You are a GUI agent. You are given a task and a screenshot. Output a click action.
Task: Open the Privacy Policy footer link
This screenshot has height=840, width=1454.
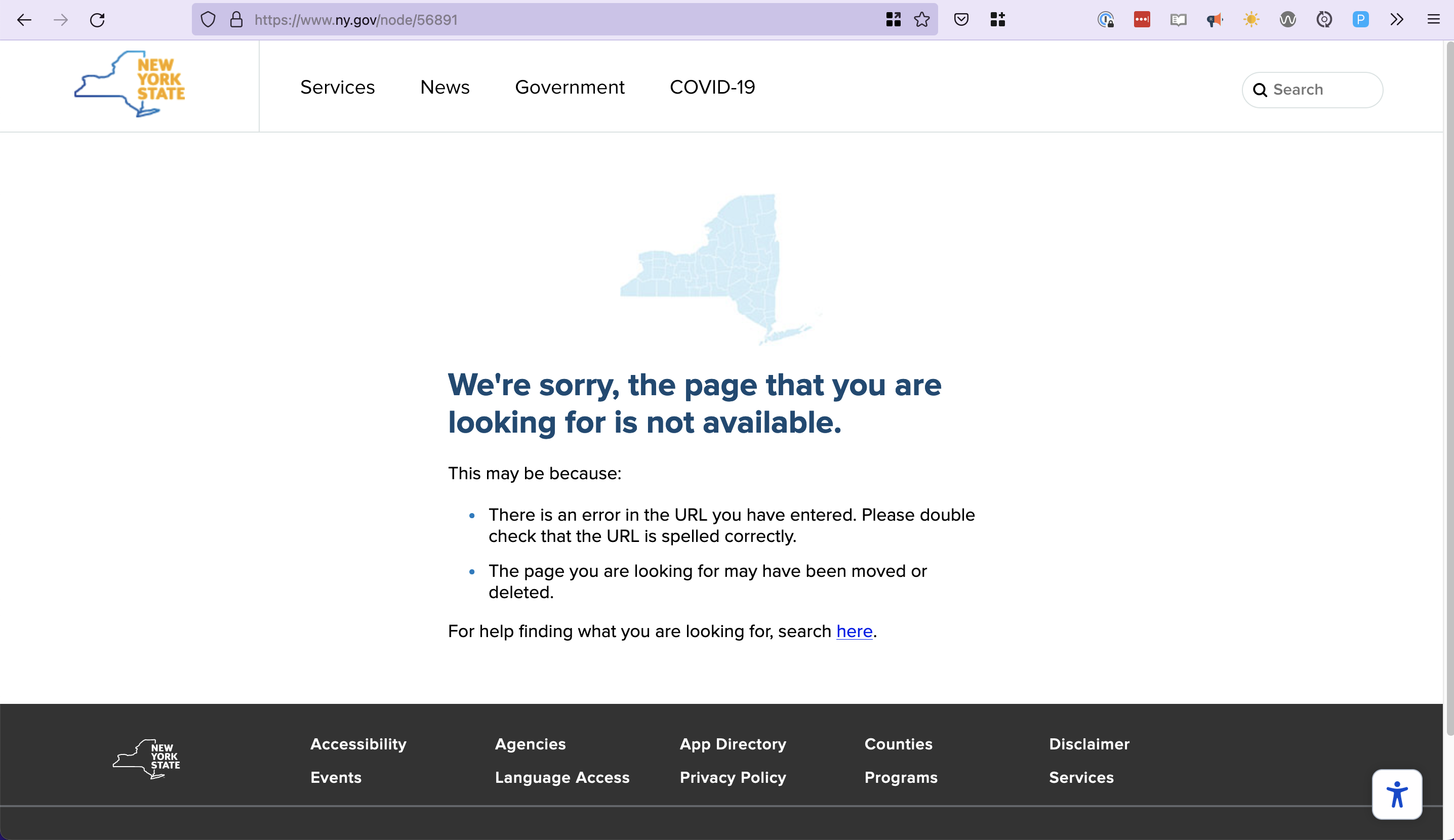tap(733, 777)
